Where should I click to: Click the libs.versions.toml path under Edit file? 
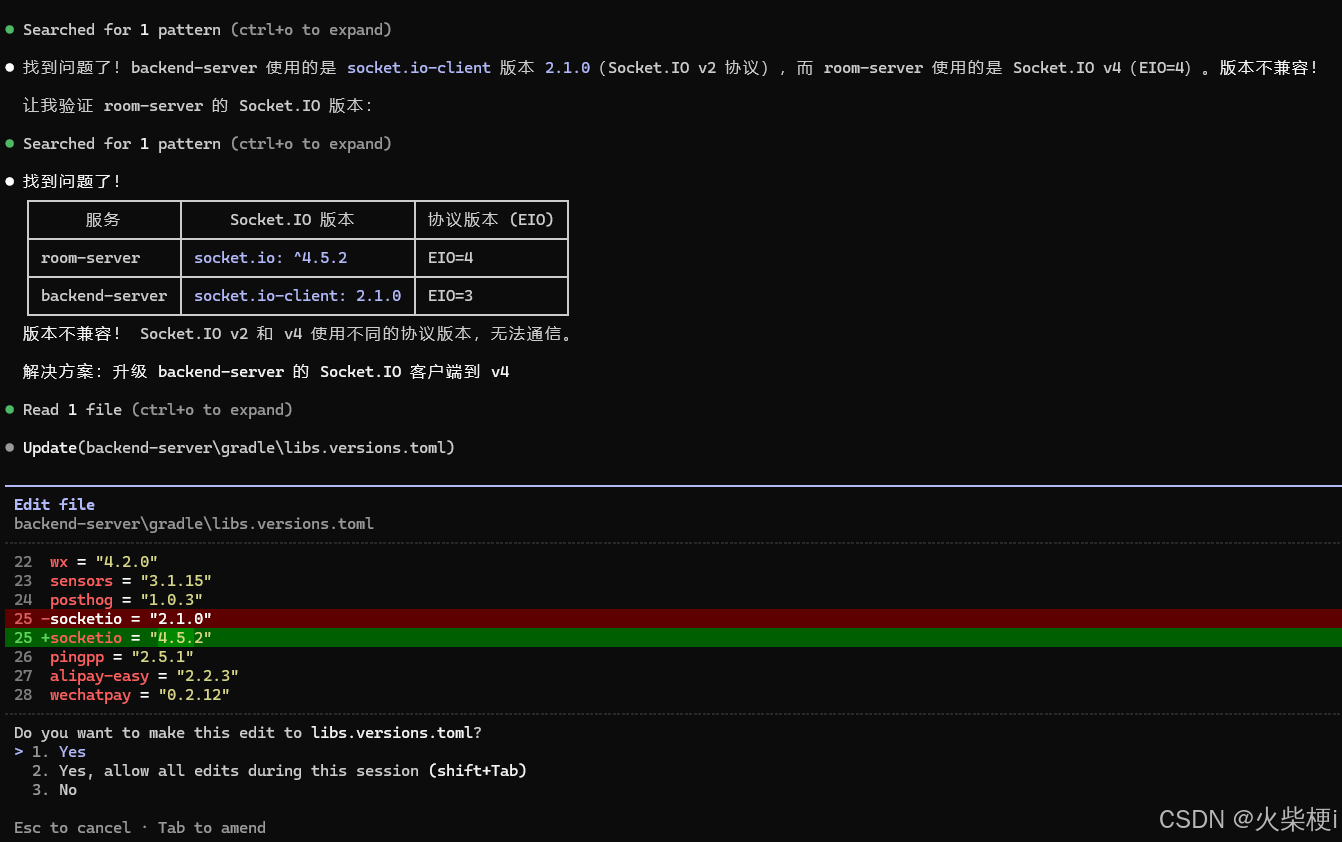point(194,524)
